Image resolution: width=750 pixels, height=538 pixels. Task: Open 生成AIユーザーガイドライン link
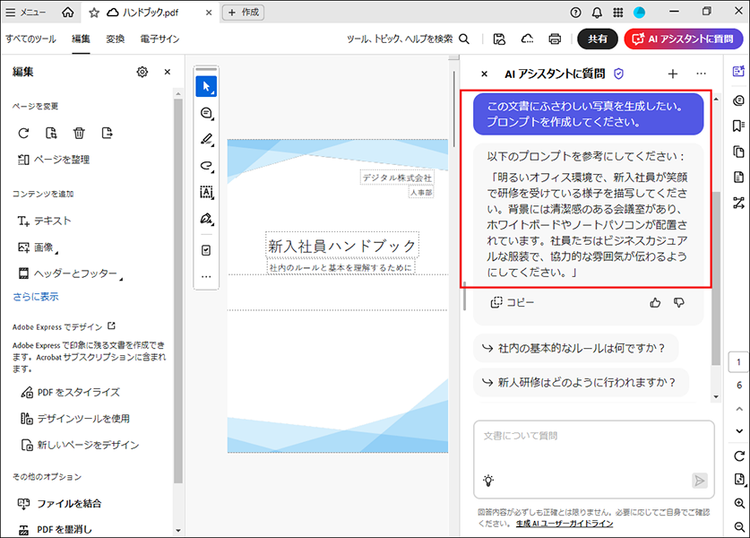[x=564, y=524]
